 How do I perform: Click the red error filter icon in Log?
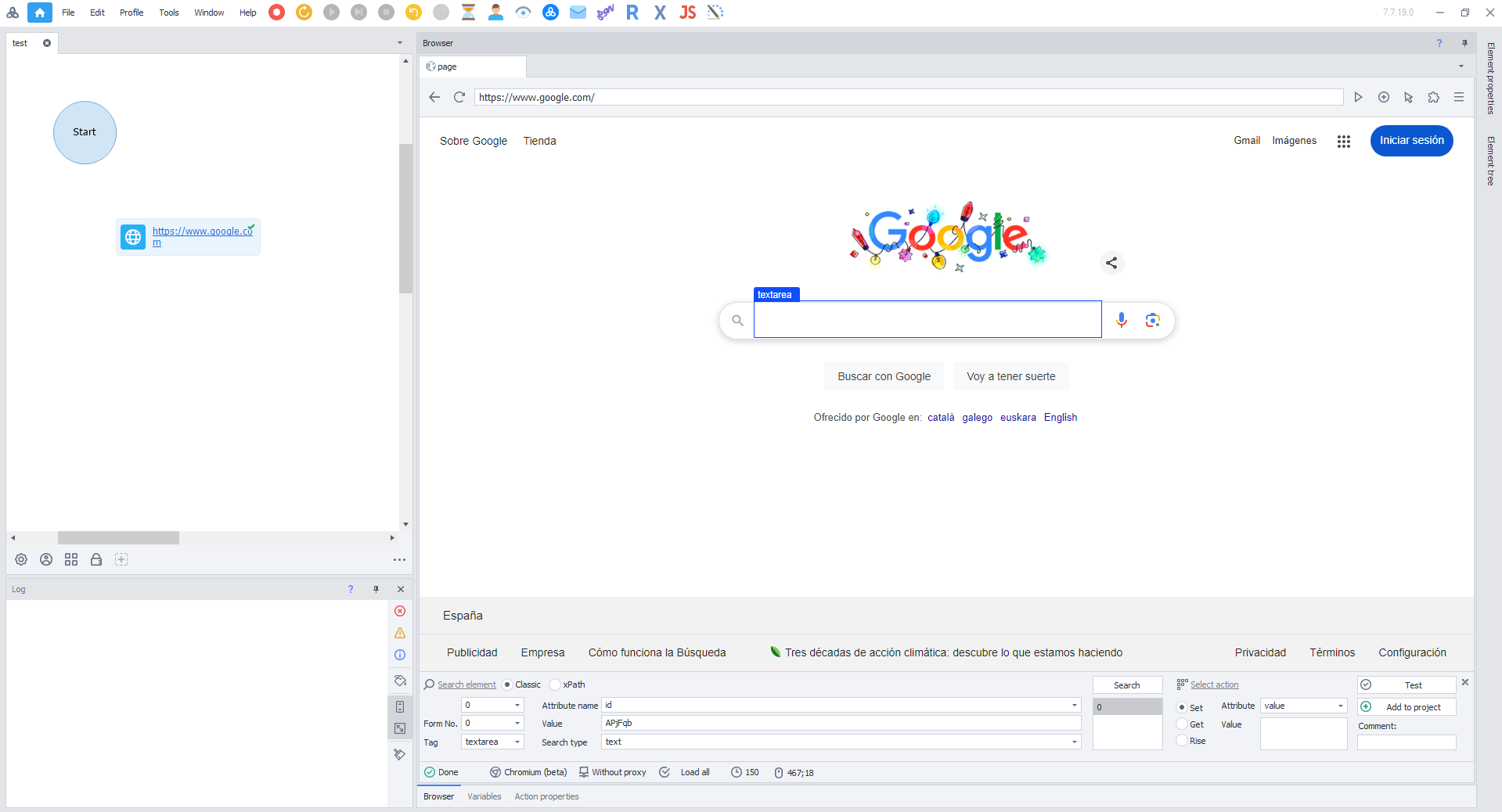click(x=400, y=611)
